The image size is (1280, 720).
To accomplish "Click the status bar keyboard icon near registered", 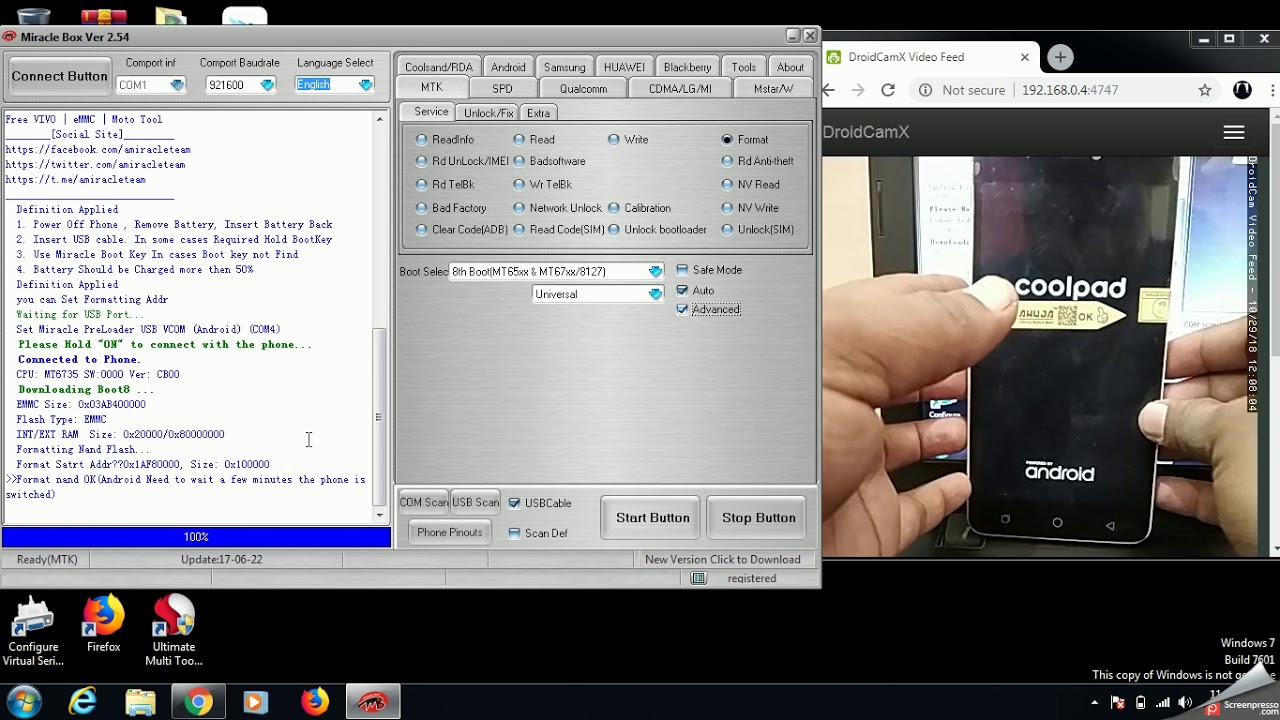I will pyautogui.click(x=699, y=578).
